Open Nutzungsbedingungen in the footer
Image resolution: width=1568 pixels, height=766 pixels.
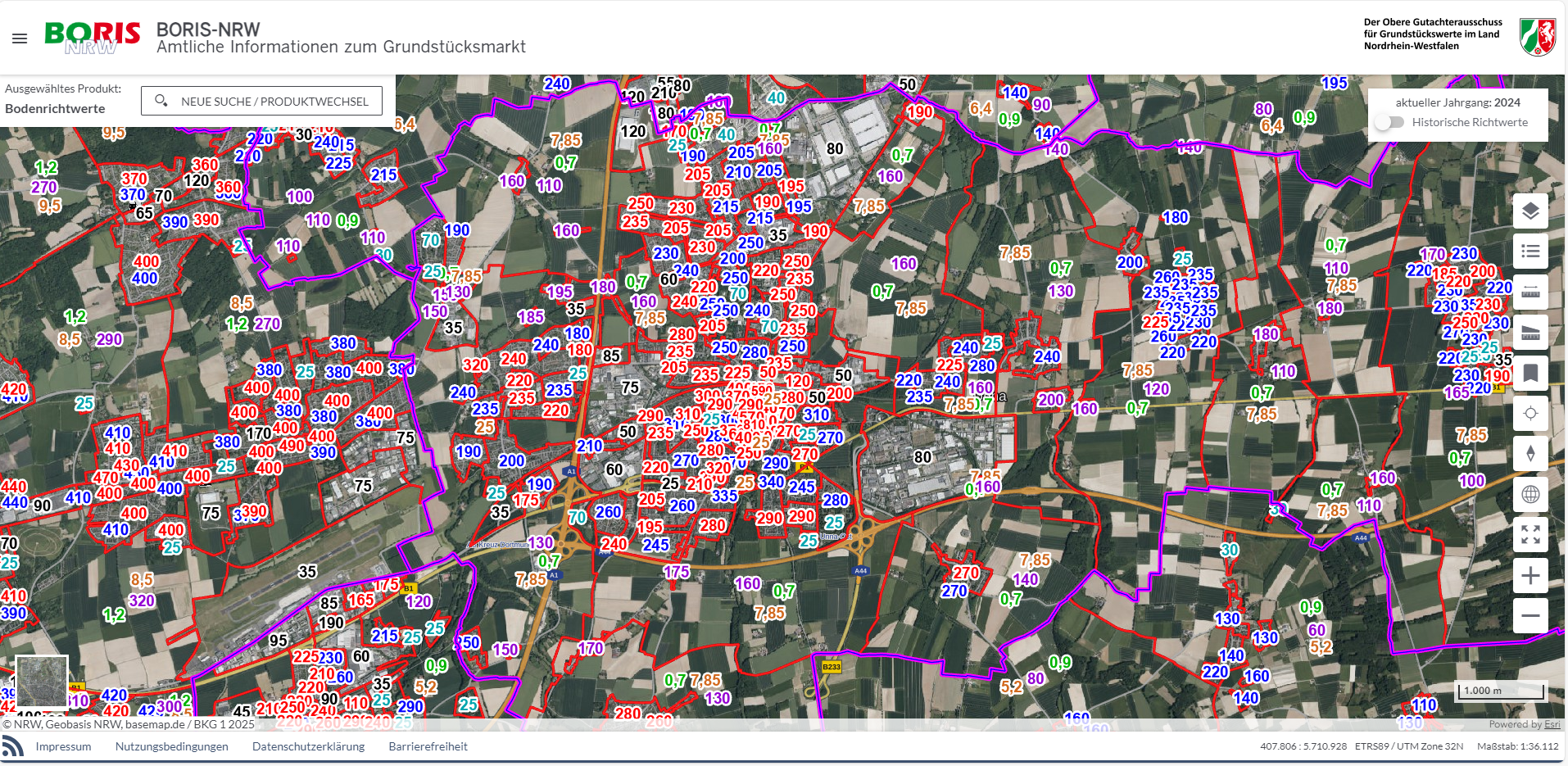tap(171, 746)
